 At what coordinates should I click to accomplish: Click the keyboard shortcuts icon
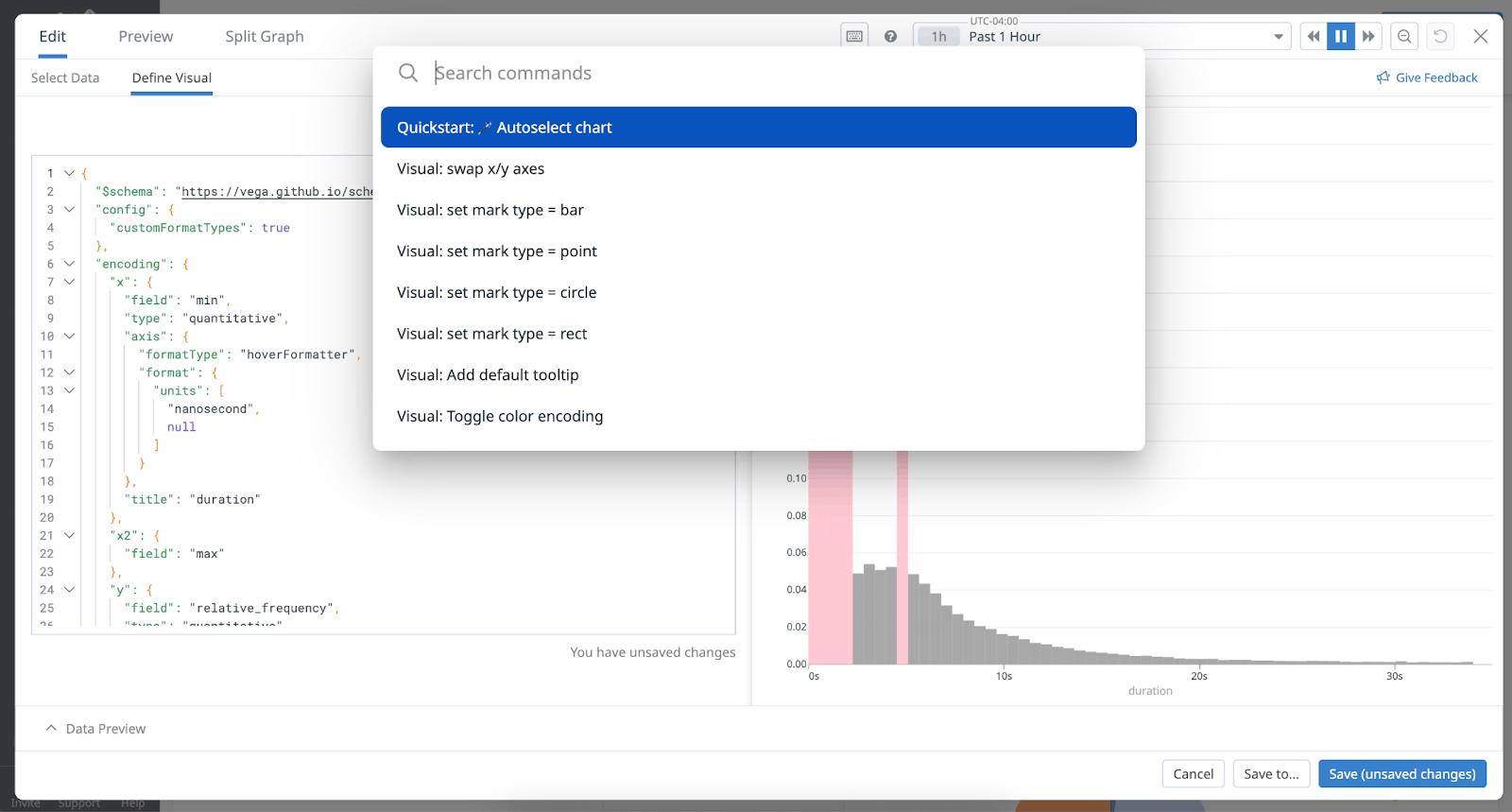tap(854, 37)
